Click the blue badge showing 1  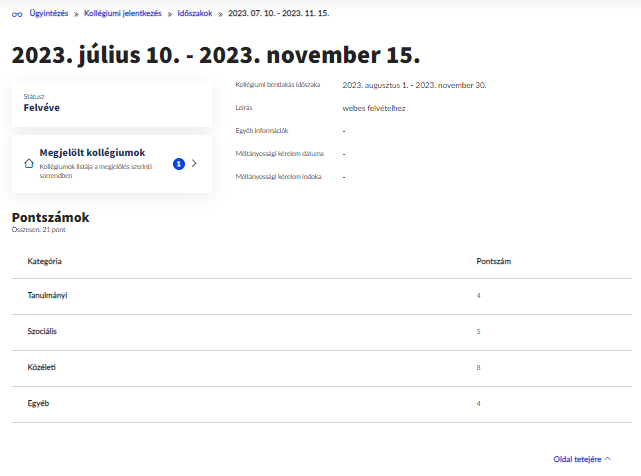pos(178,163)
